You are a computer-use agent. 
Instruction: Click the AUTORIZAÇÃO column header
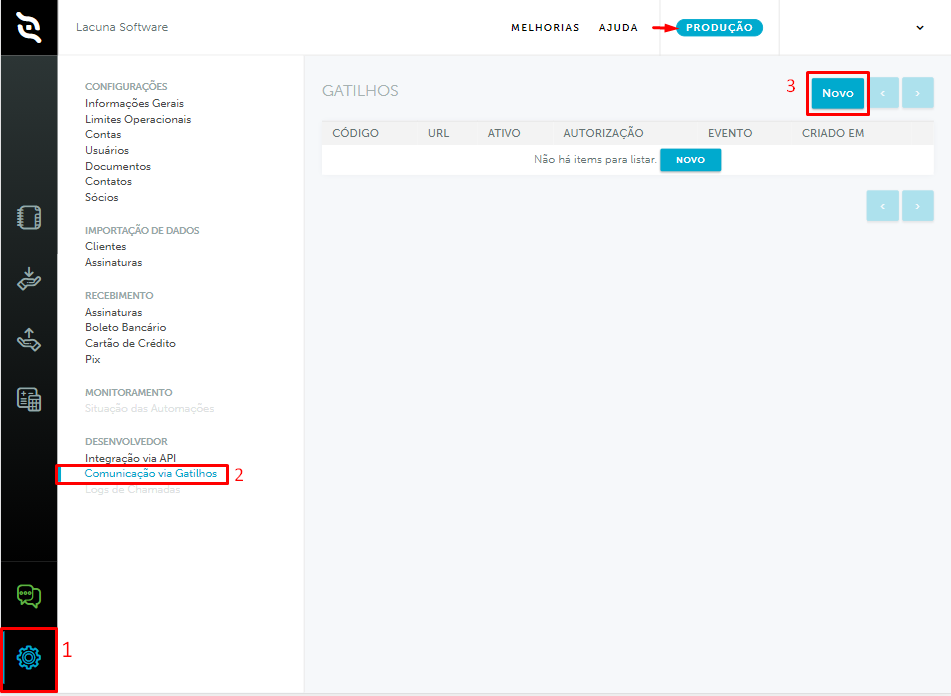coord(603,133)
